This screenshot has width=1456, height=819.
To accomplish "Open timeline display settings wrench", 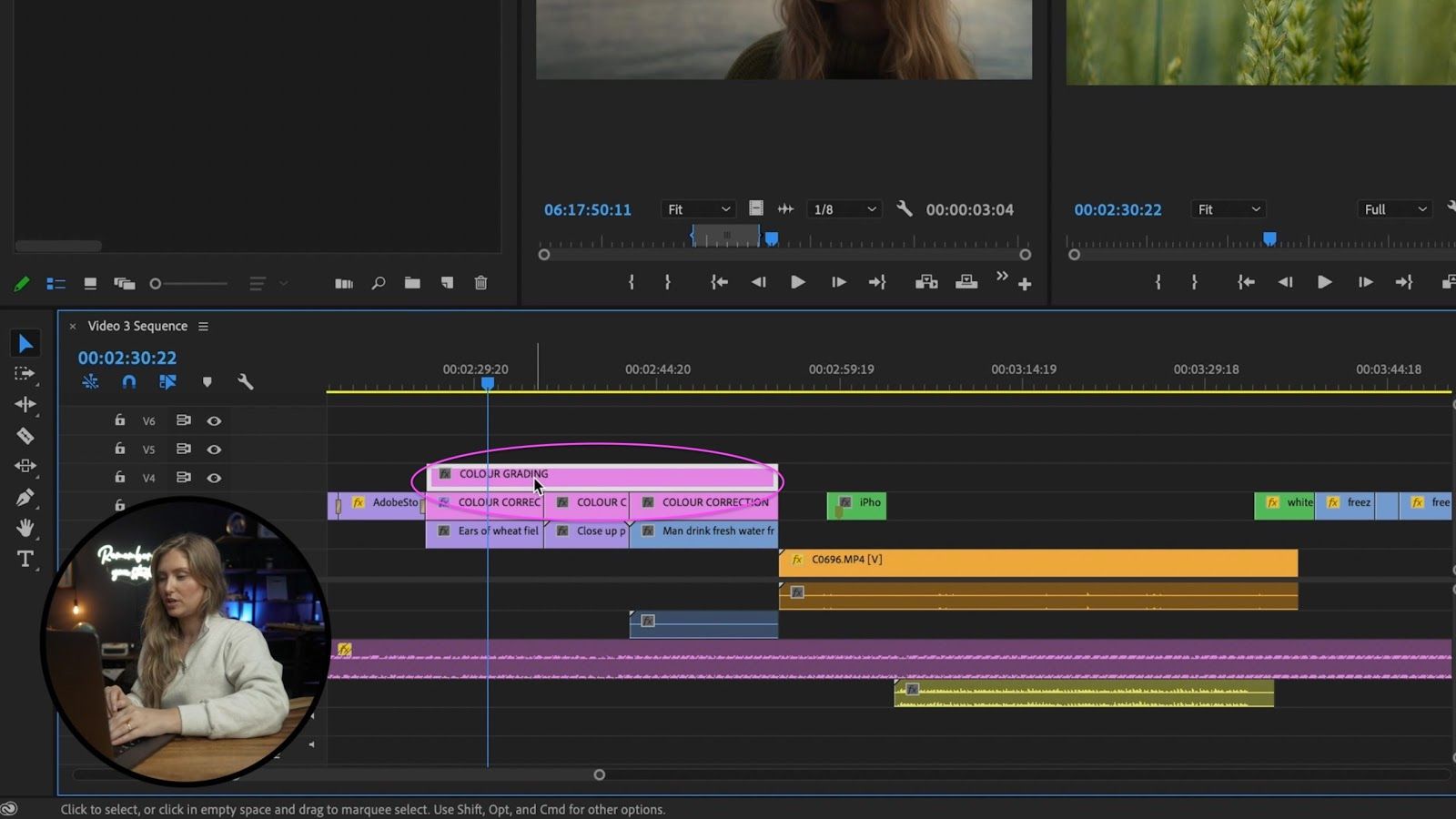I will pos(245,382).
